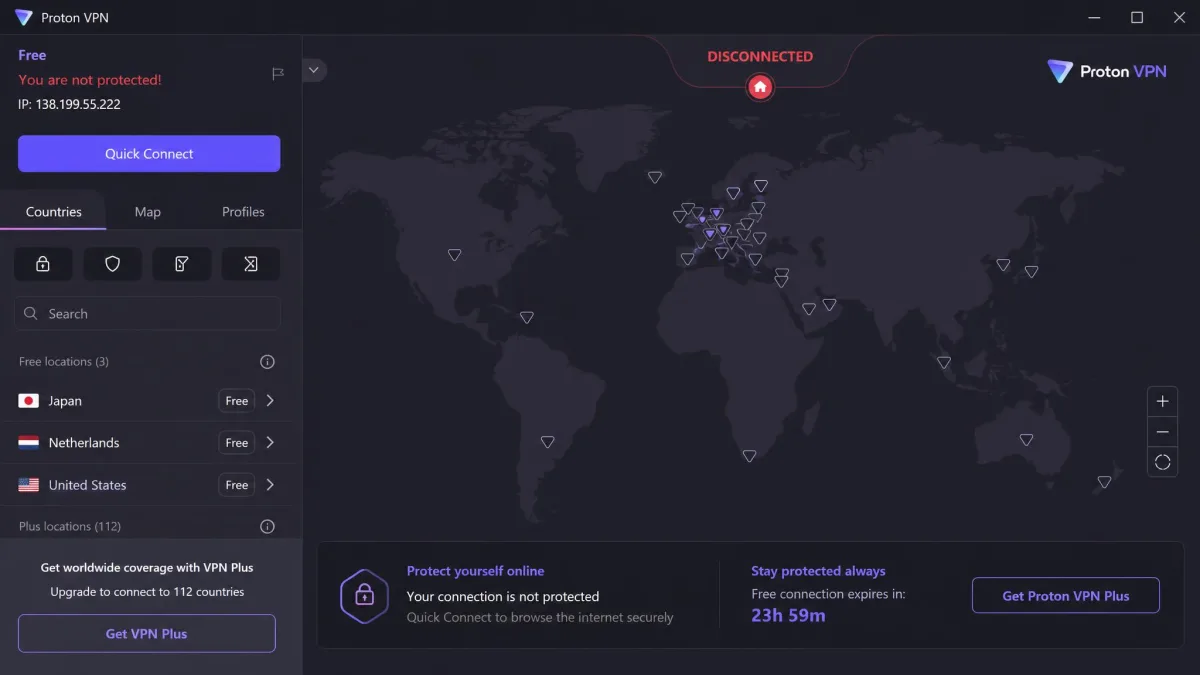
Task: Click the United States flag icon
Action: [29, 485]
